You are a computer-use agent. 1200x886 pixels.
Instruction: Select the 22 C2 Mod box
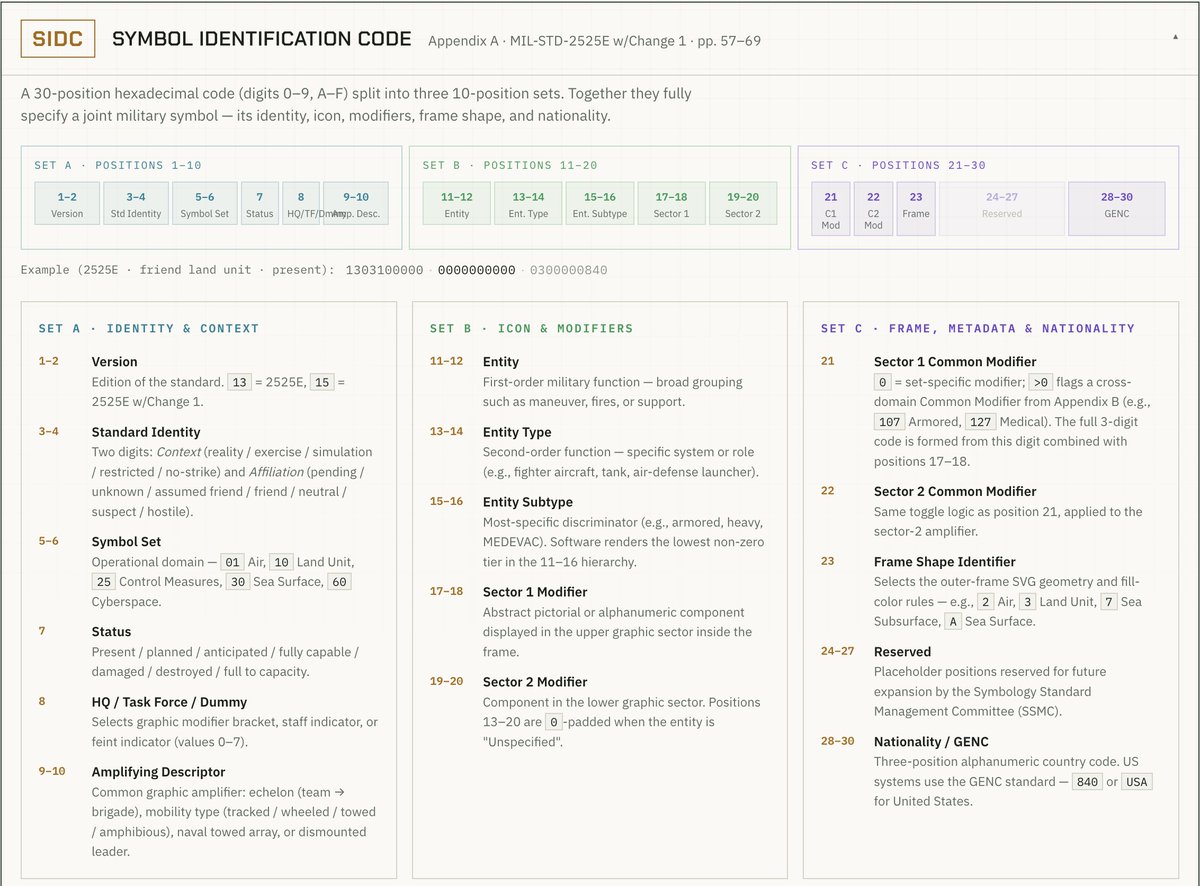[874, 208]
